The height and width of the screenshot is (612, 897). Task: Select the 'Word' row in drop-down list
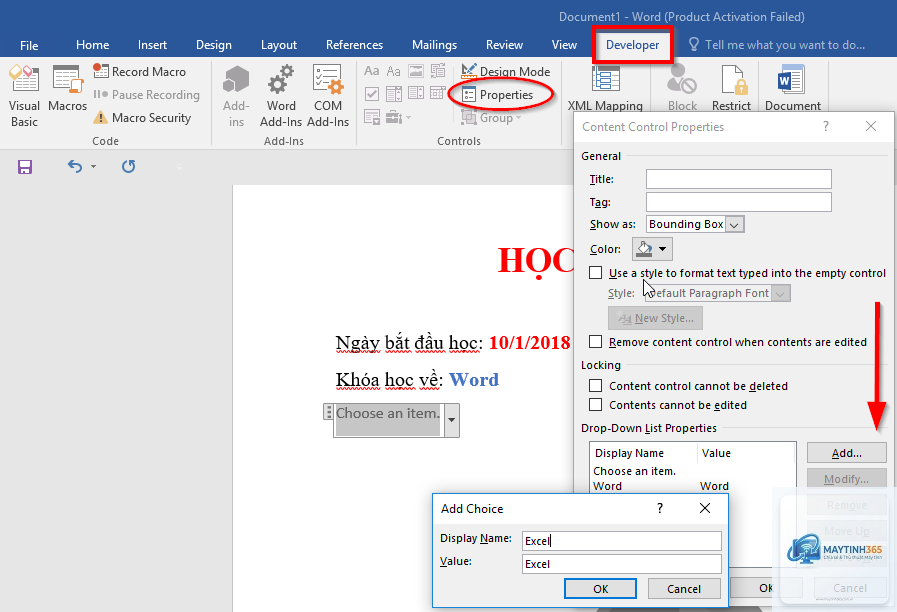(x=692, y=486)
